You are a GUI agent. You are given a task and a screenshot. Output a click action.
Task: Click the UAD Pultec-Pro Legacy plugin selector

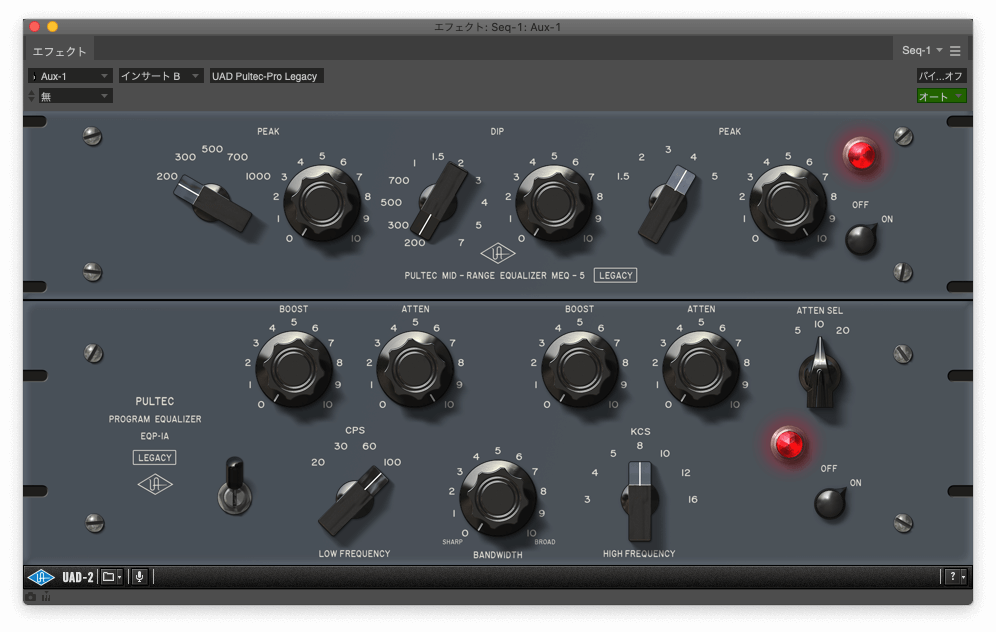(x=266, y=76)
